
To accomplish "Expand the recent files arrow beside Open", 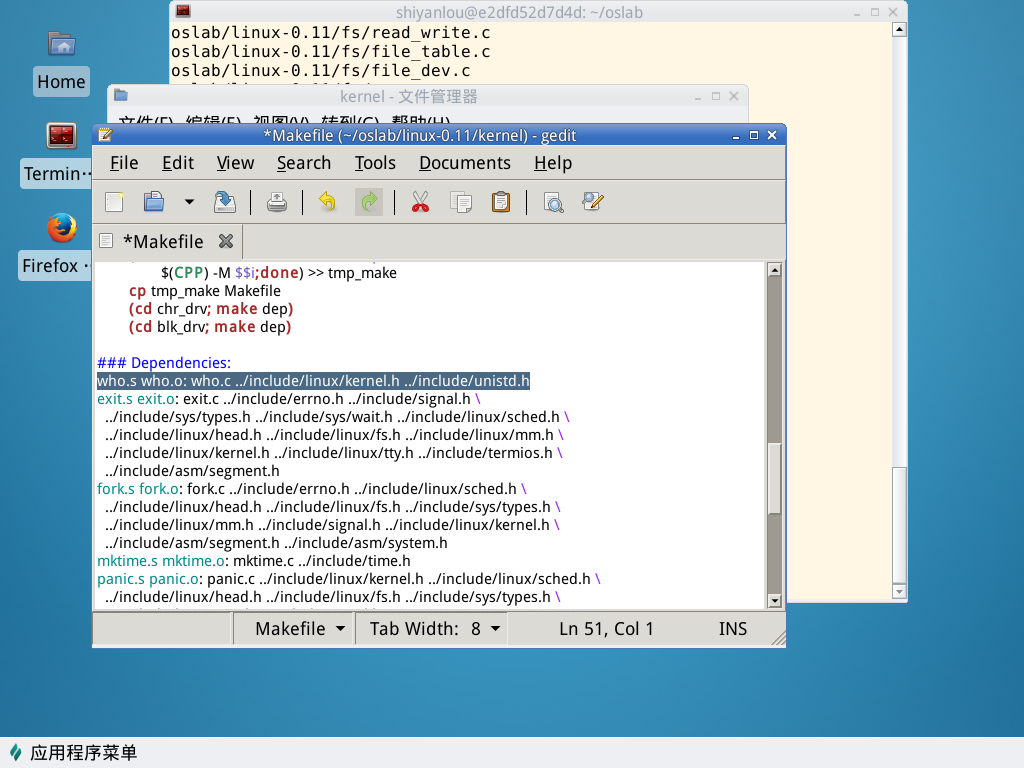I will [x=189, y=202].
